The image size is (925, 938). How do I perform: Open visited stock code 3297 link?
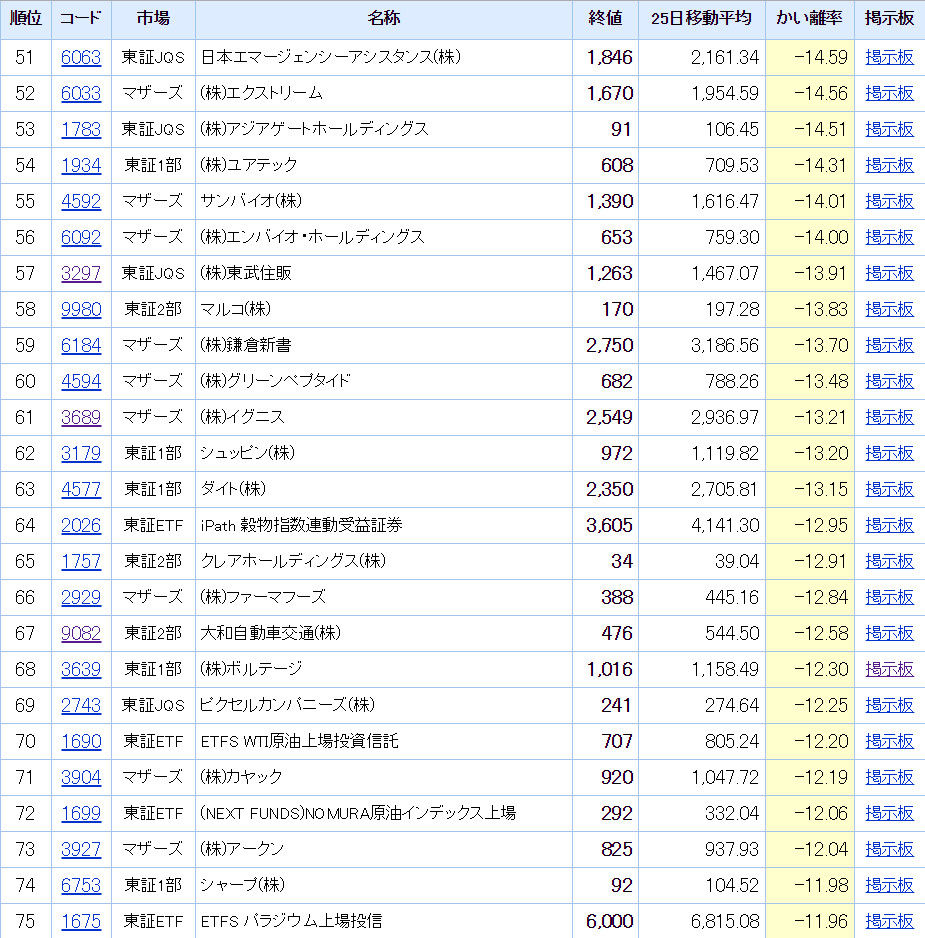(81, 273)
